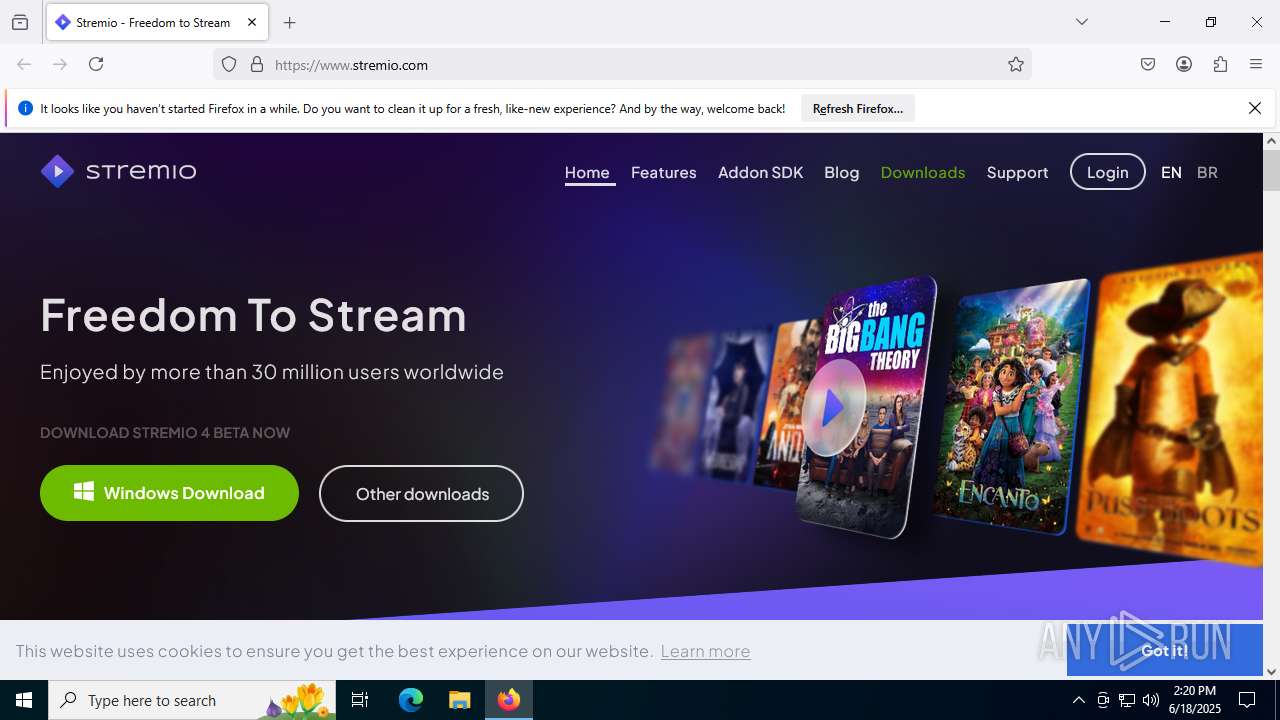
Task: Expand the list all tabs dropdown
Action: (x=1082, y=22)
